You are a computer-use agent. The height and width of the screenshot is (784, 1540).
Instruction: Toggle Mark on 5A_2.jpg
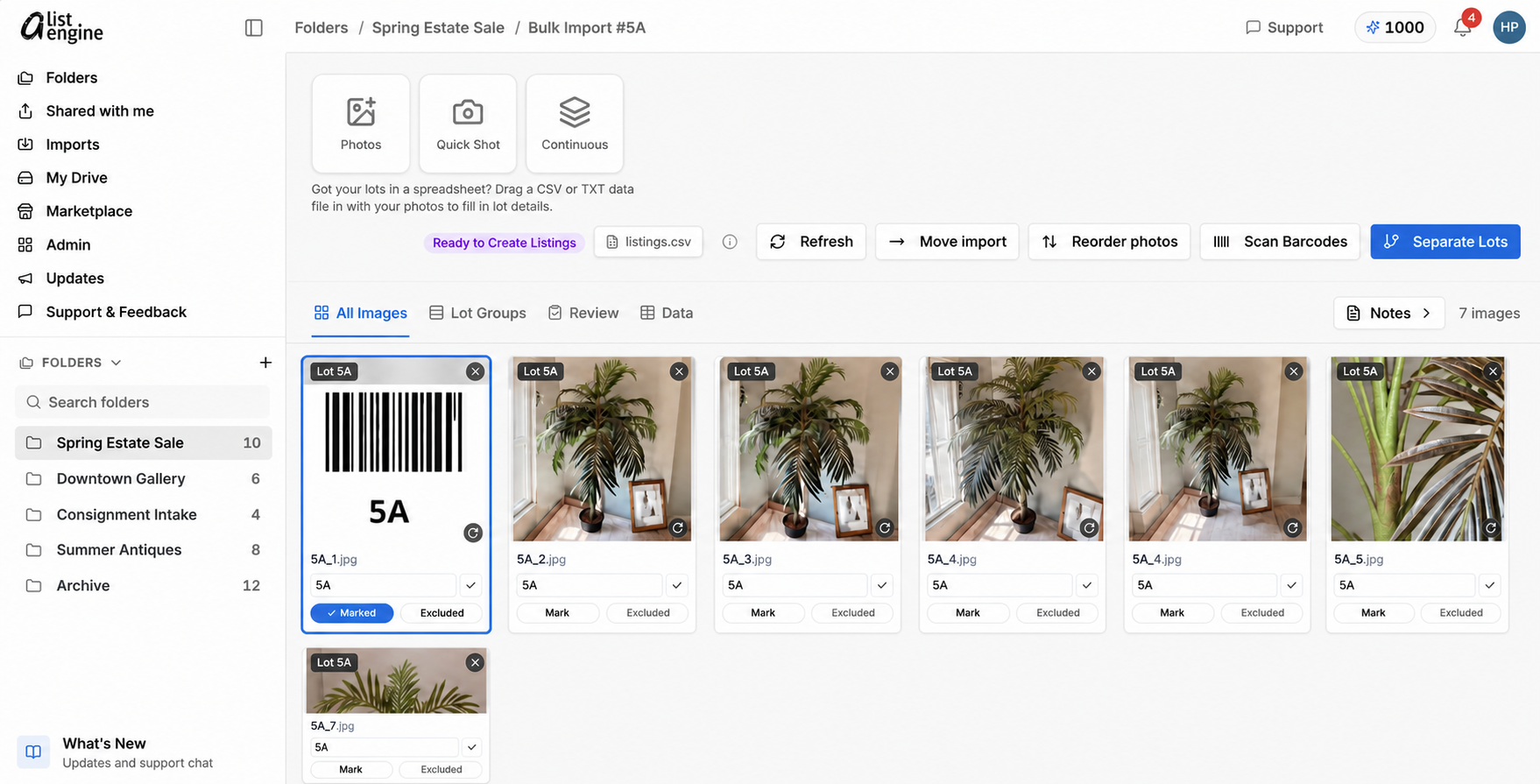point(557,613)
